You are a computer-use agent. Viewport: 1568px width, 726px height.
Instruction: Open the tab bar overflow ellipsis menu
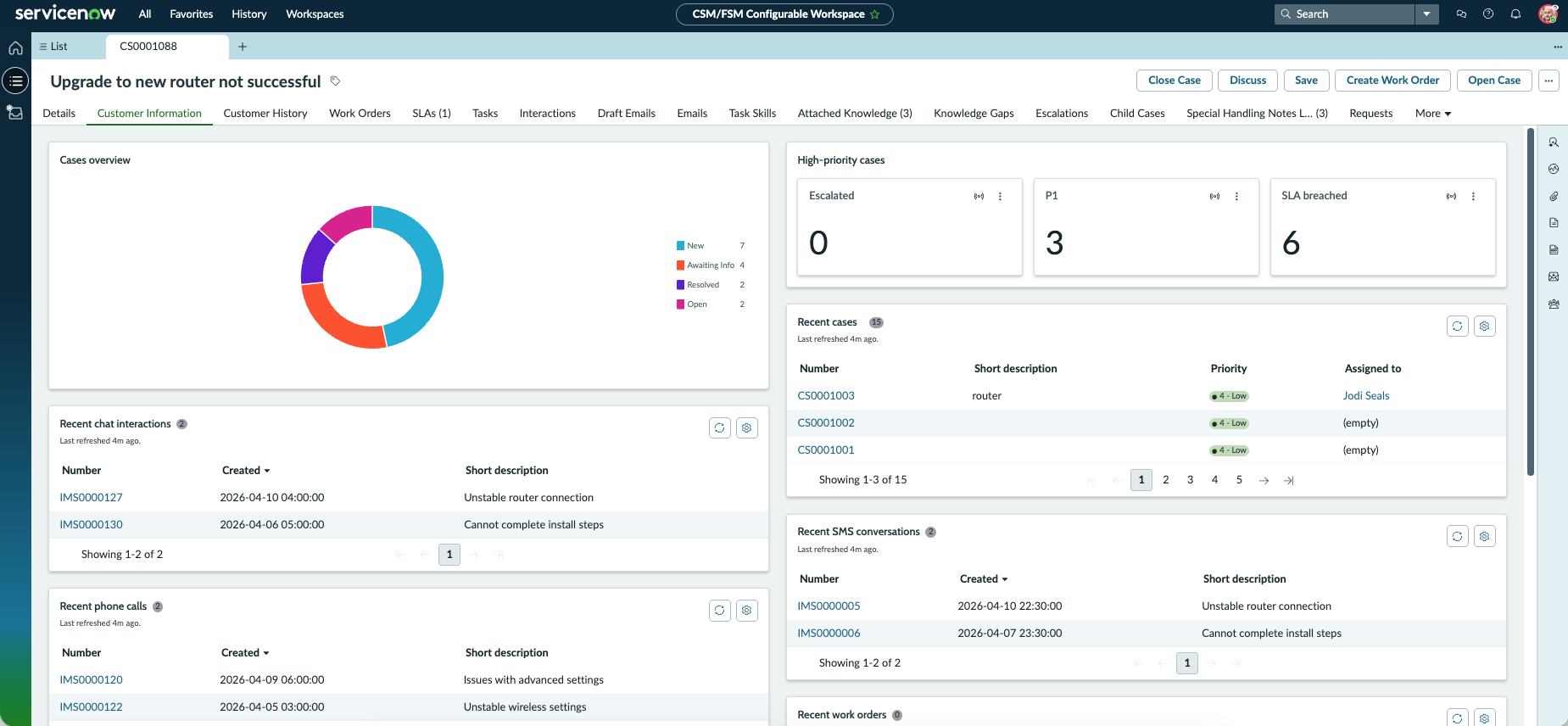coord(1557,47)
